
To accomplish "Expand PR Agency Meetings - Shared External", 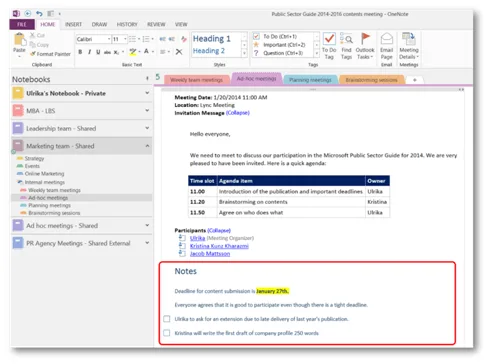I will coord(147,243).
